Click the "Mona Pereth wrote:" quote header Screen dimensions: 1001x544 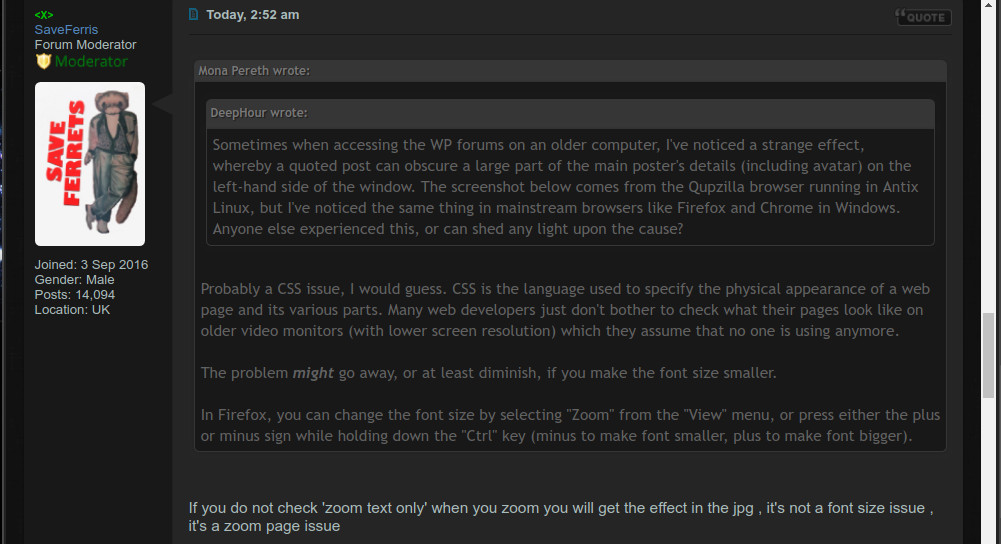254,71
